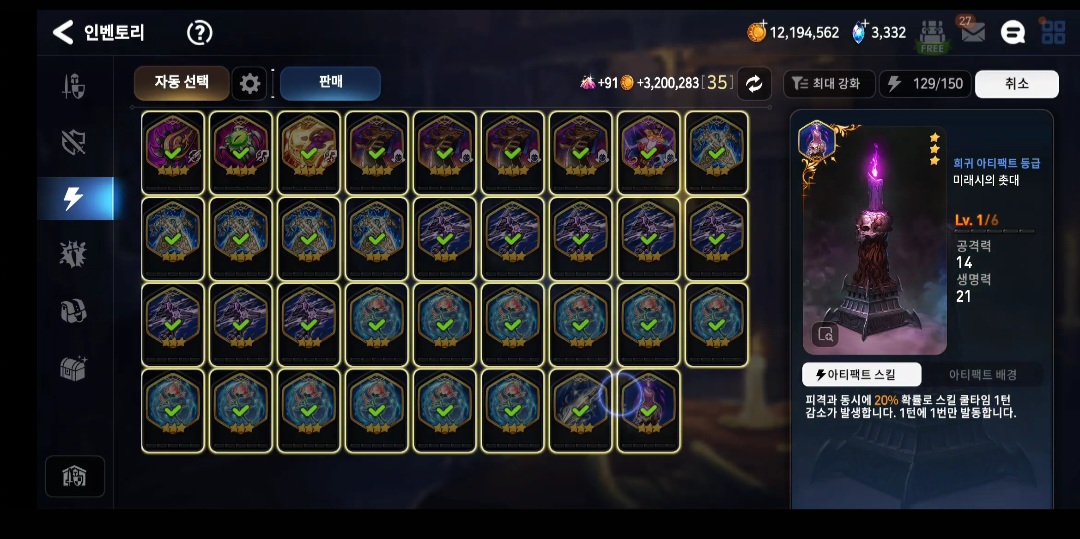Open the main menu grid icon
Screen dimensions: 1080x539
(1053, 32)
